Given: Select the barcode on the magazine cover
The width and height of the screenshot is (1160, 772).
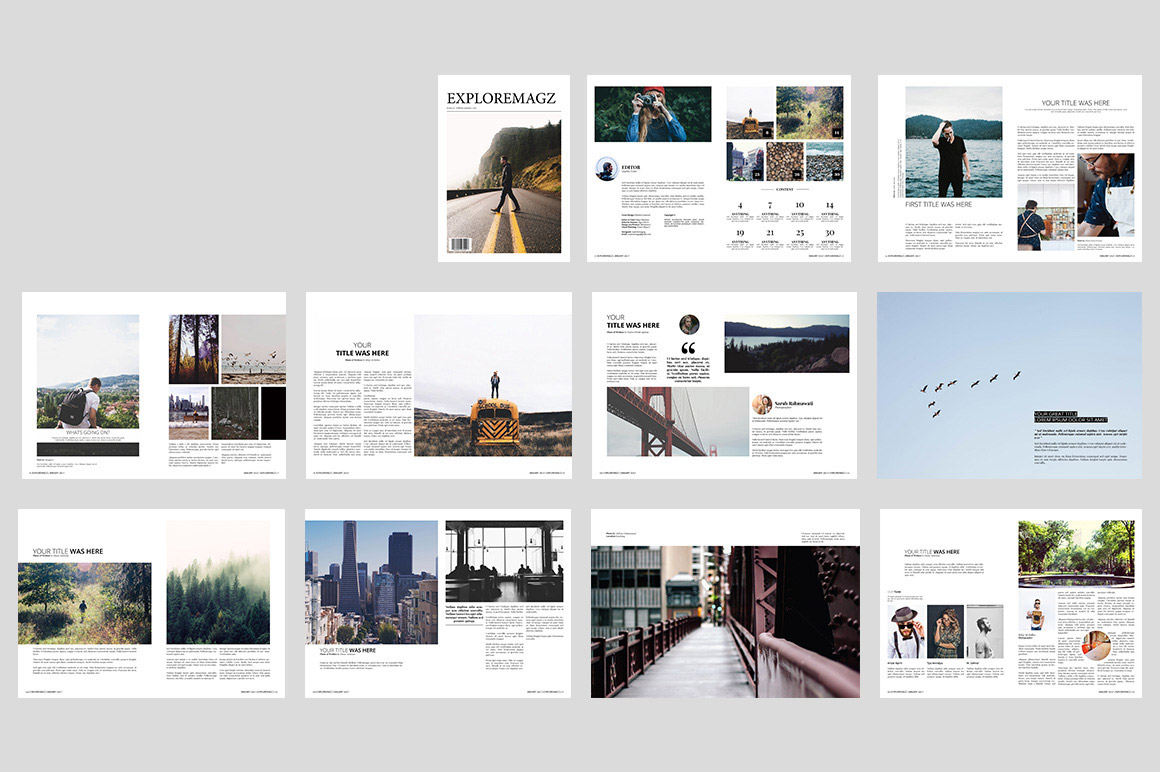Looking at the screenshot, I should pyautogui.click(x=460, y=245).
